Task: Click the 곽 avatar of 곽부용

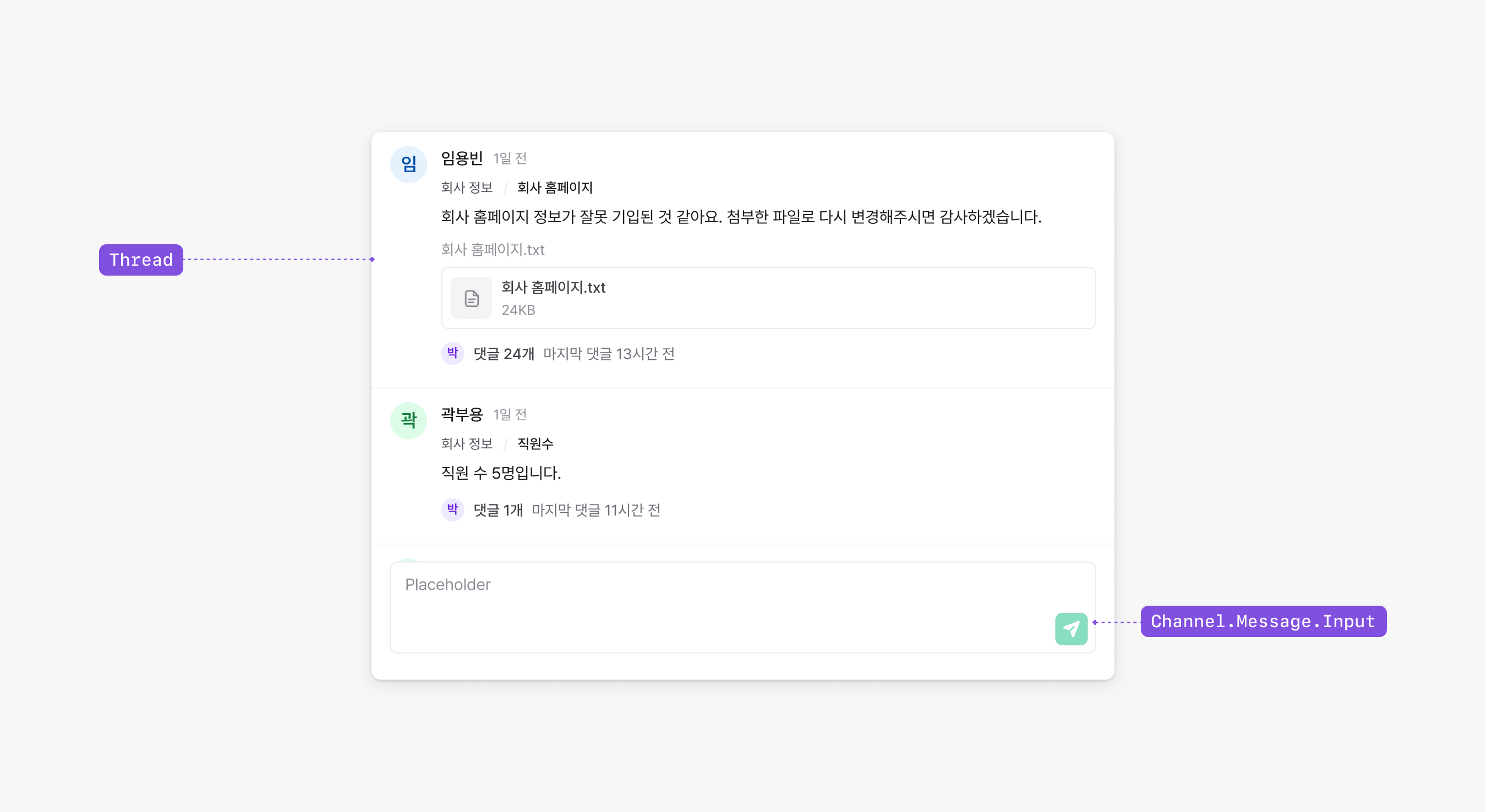Action: 408,420
